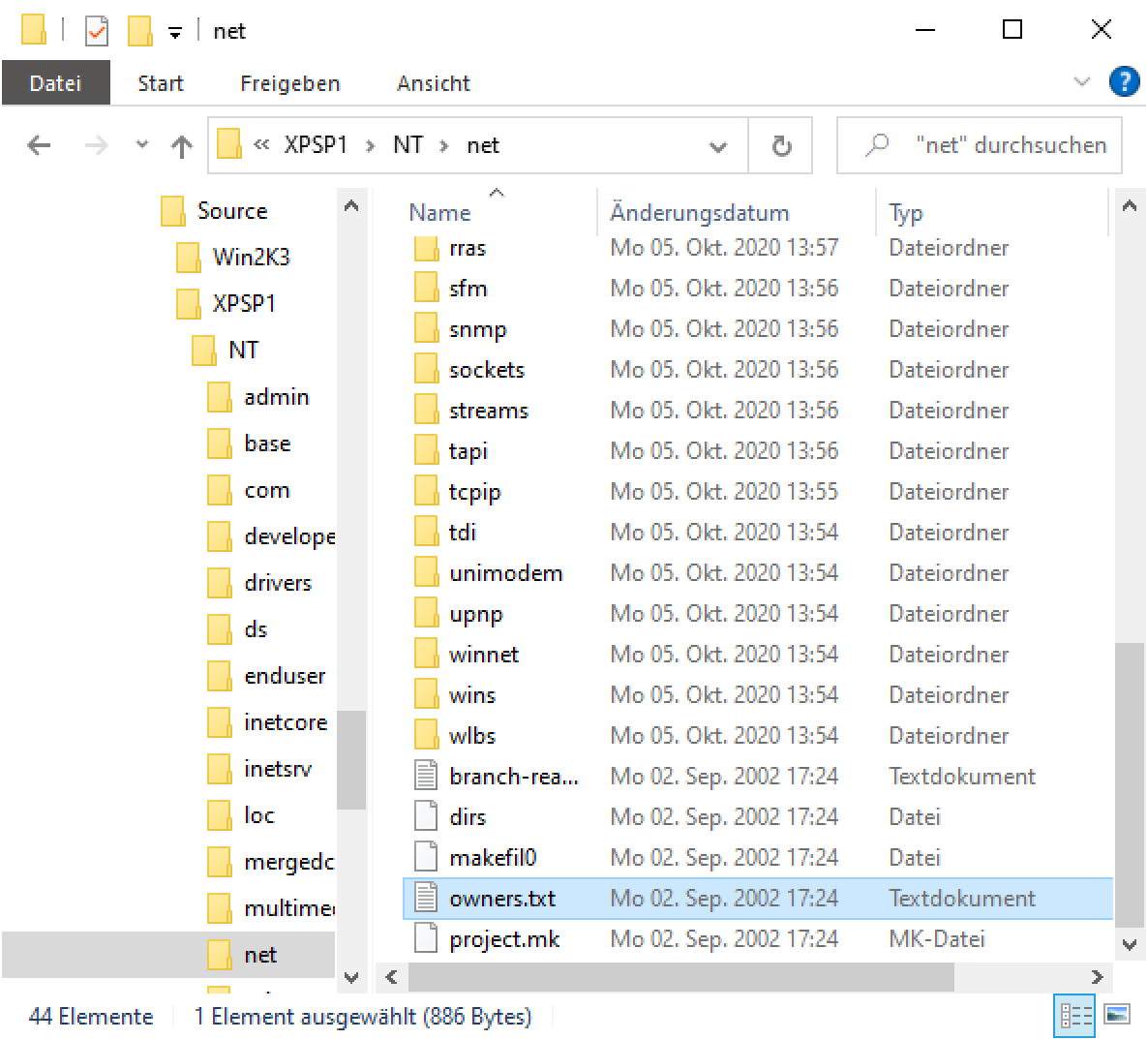The image size is (1148, 1040).
Task: Click the tdi folder icon
Action: tap(426, 532)
